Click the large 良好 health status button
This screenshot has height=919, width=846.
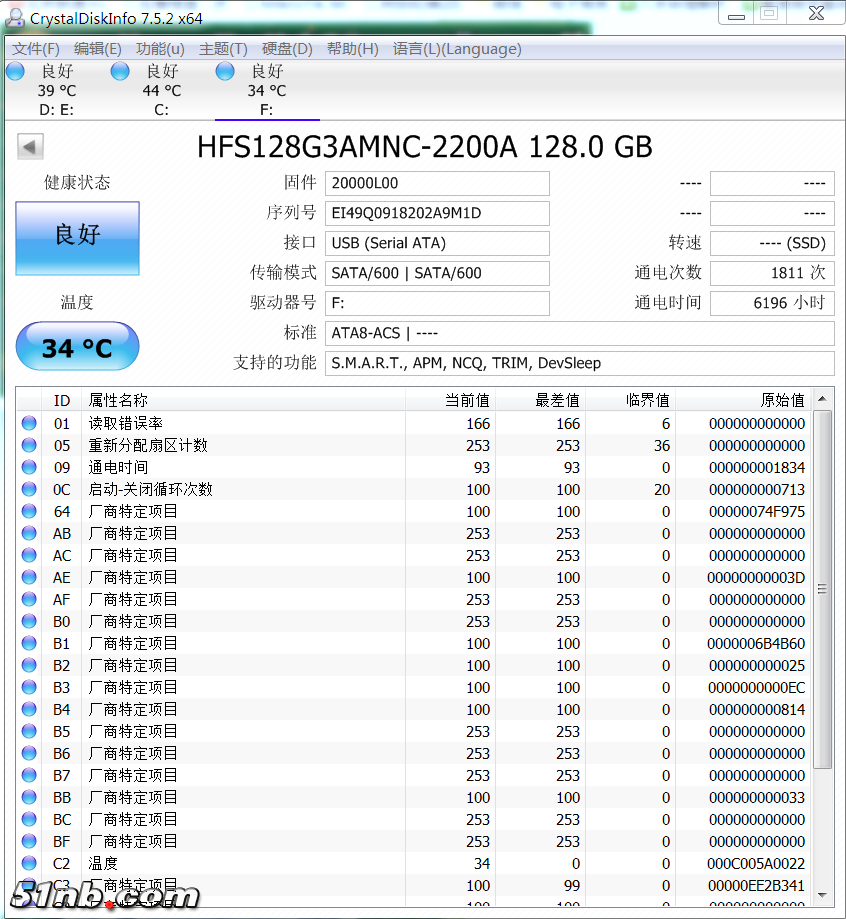point(77,239)
